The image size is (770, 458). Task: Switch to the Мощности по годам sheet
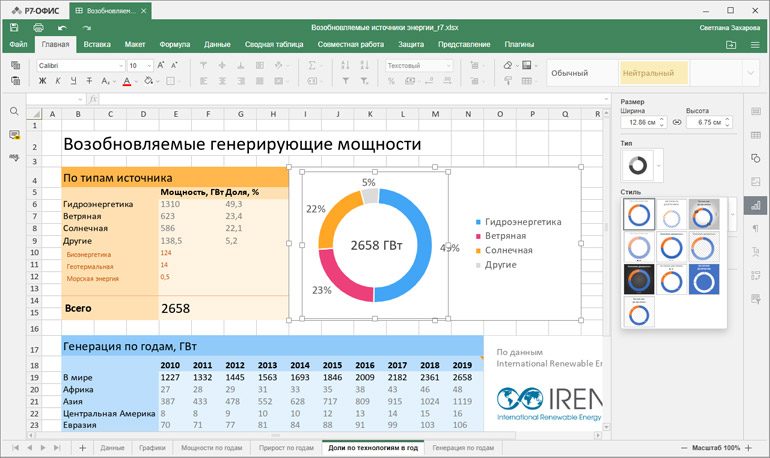pyautogui.click(x=212, y=448)
